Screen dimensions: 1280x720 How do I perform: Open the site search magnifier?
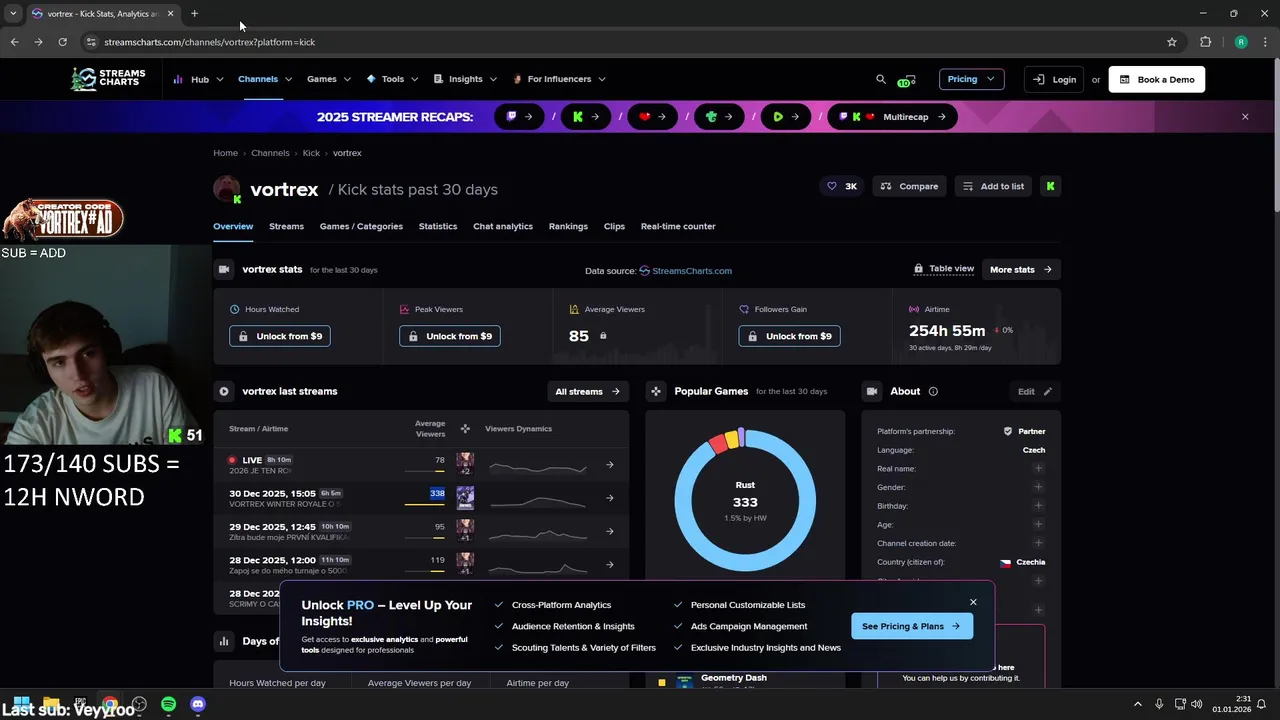881,79
